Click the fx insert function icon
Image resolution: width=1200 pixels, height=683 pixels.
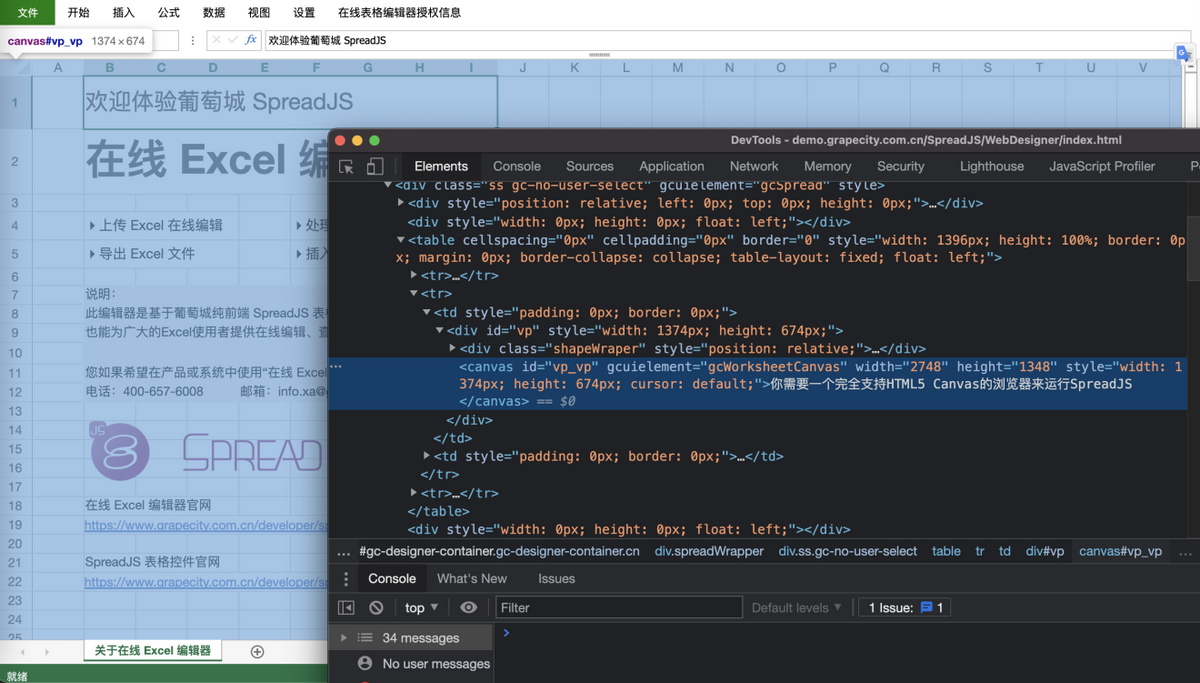click(x=251, y=40)
